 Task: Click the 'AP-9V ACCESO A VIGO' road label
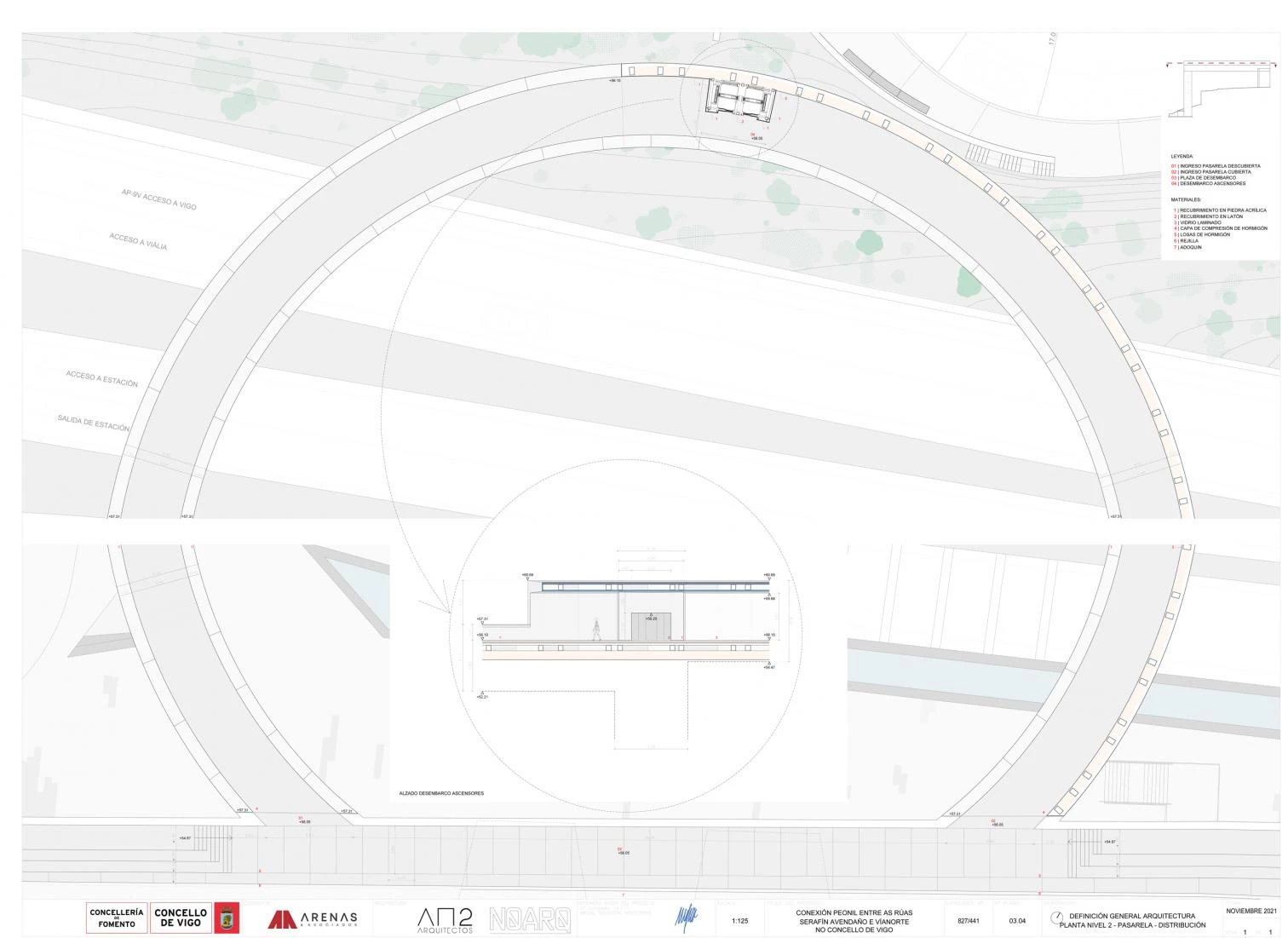pos(158,199)
